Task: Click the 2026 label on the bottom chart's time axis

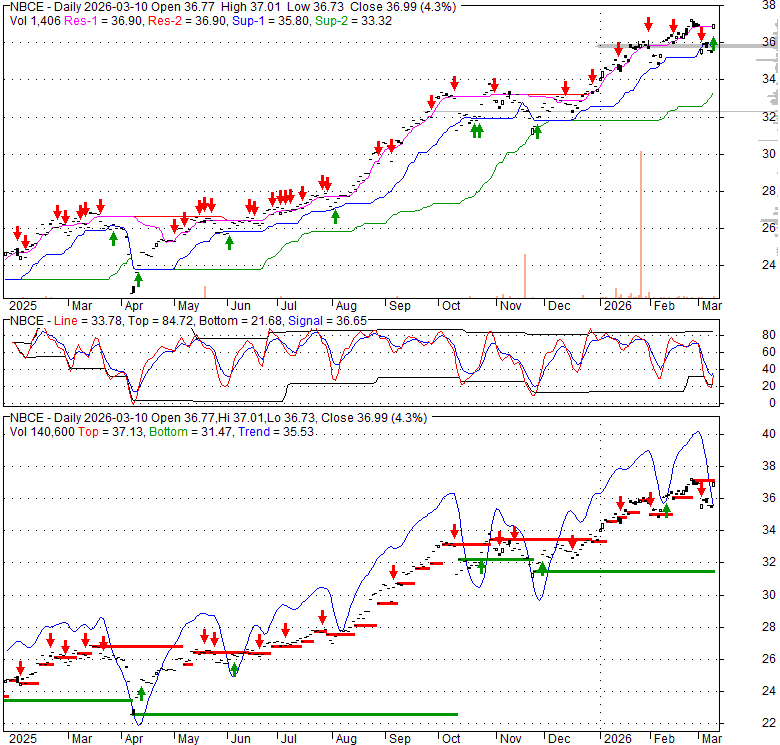Action: pos(616,738)
